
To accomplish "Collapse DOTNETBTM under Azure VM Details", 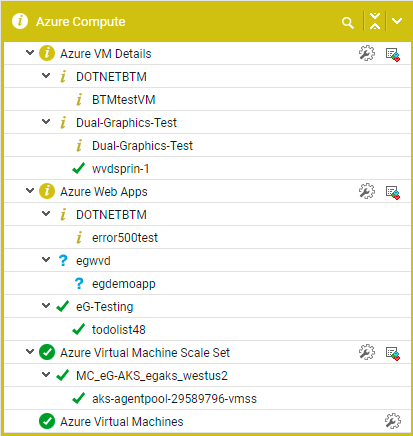I will pyautogui.click(x=46, y=76).
